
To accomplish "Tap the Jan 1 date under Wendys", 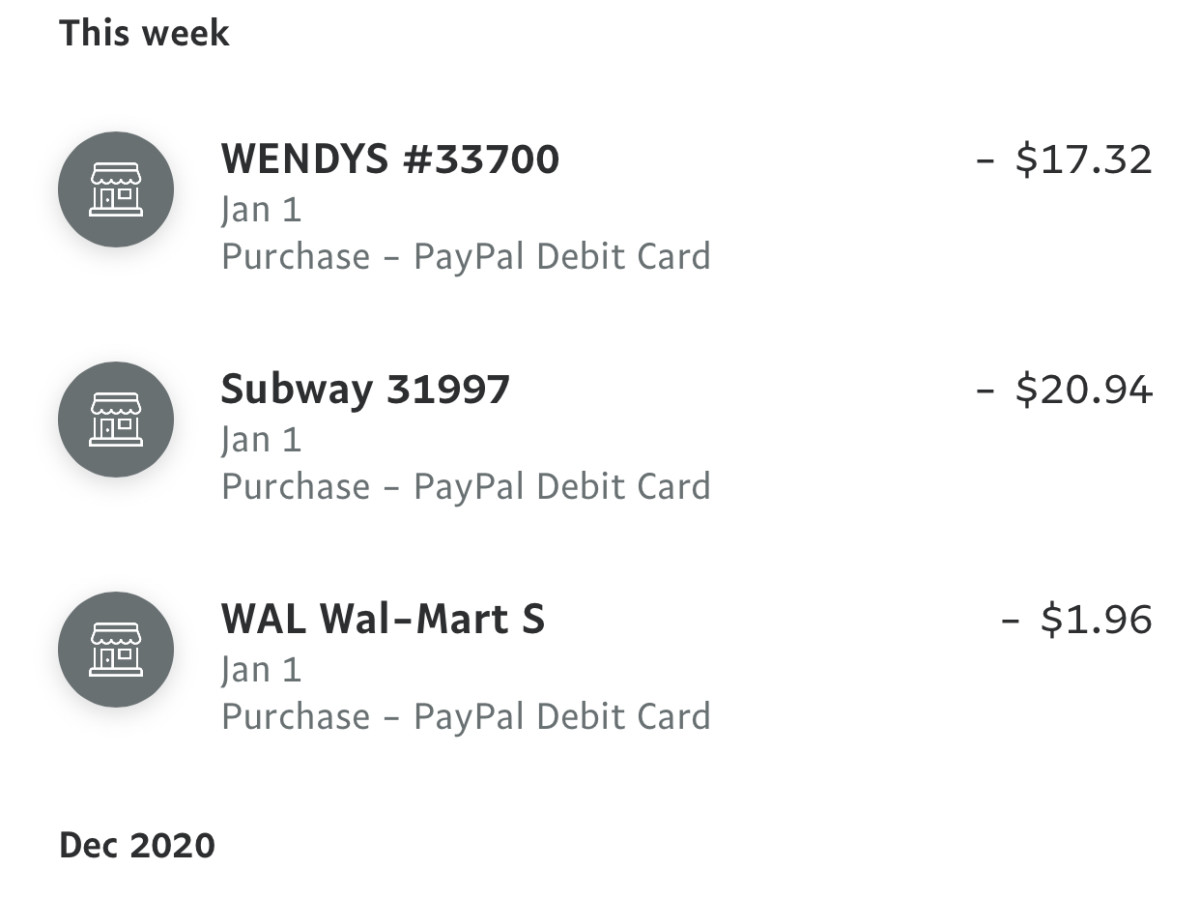I will pos(261,210).
